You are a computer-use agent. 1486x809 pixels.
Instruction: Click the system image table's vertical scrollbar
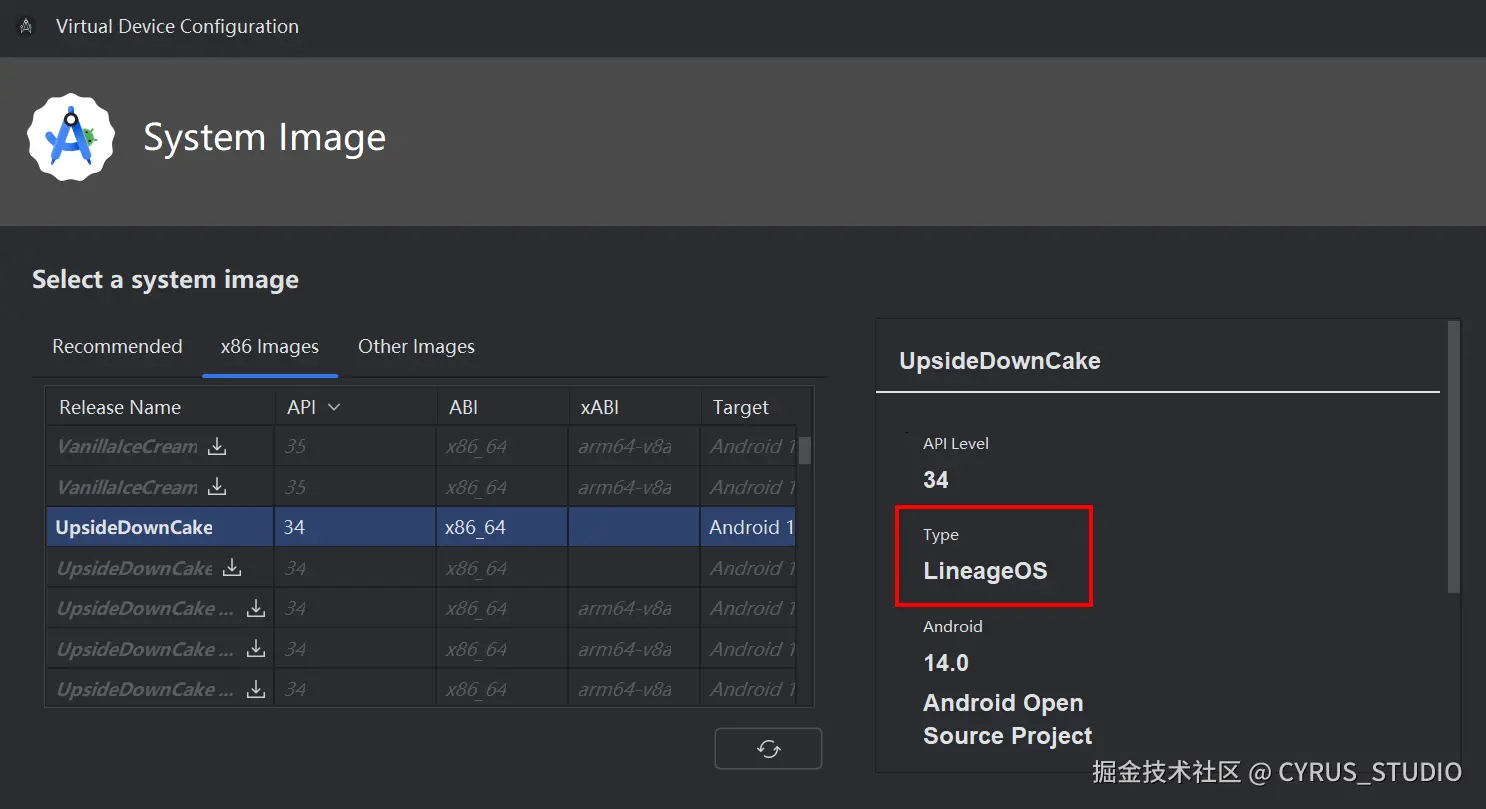pos(804,452)
